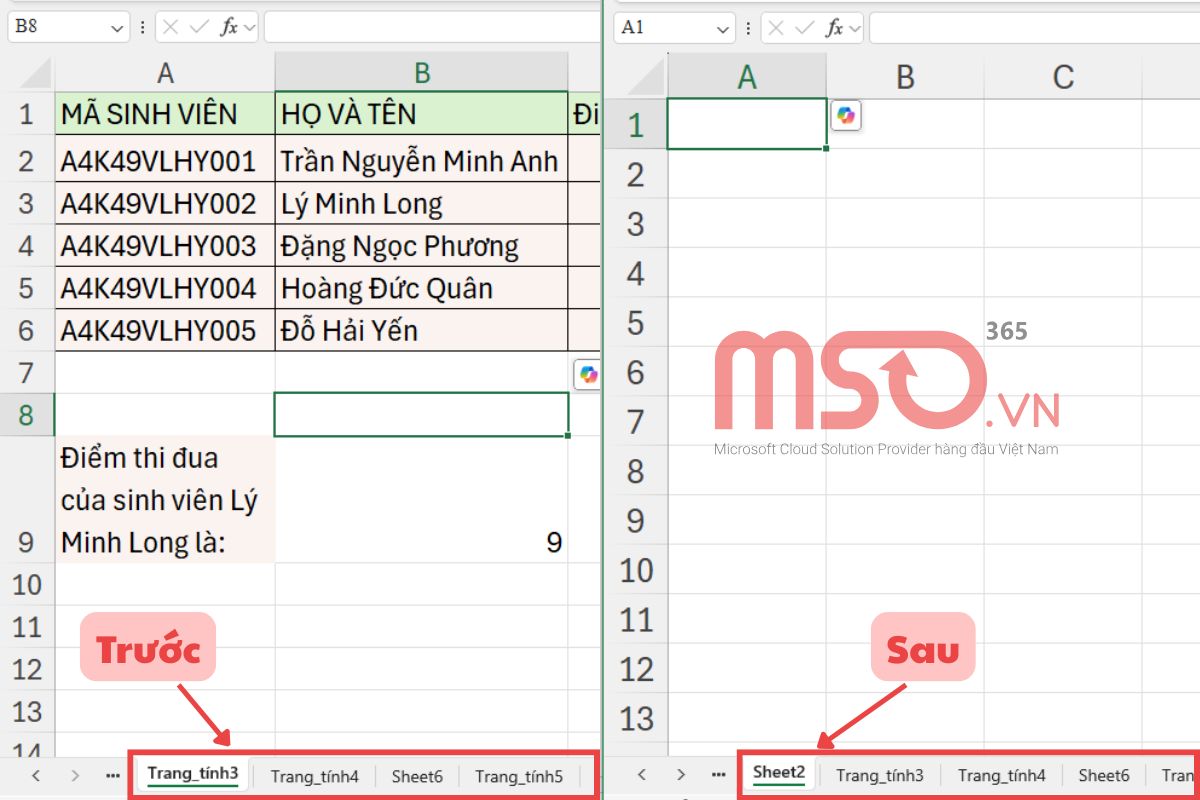Open the B8 Name Box dropdown arrow

click(117, 28)
